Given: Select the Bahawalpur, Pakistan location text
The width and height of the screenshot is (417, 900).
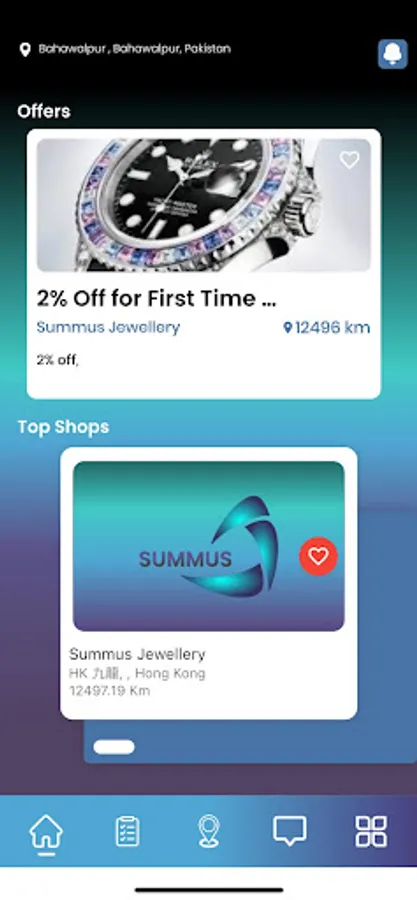Looking at the screenshot, I should [x=135, y=49].
